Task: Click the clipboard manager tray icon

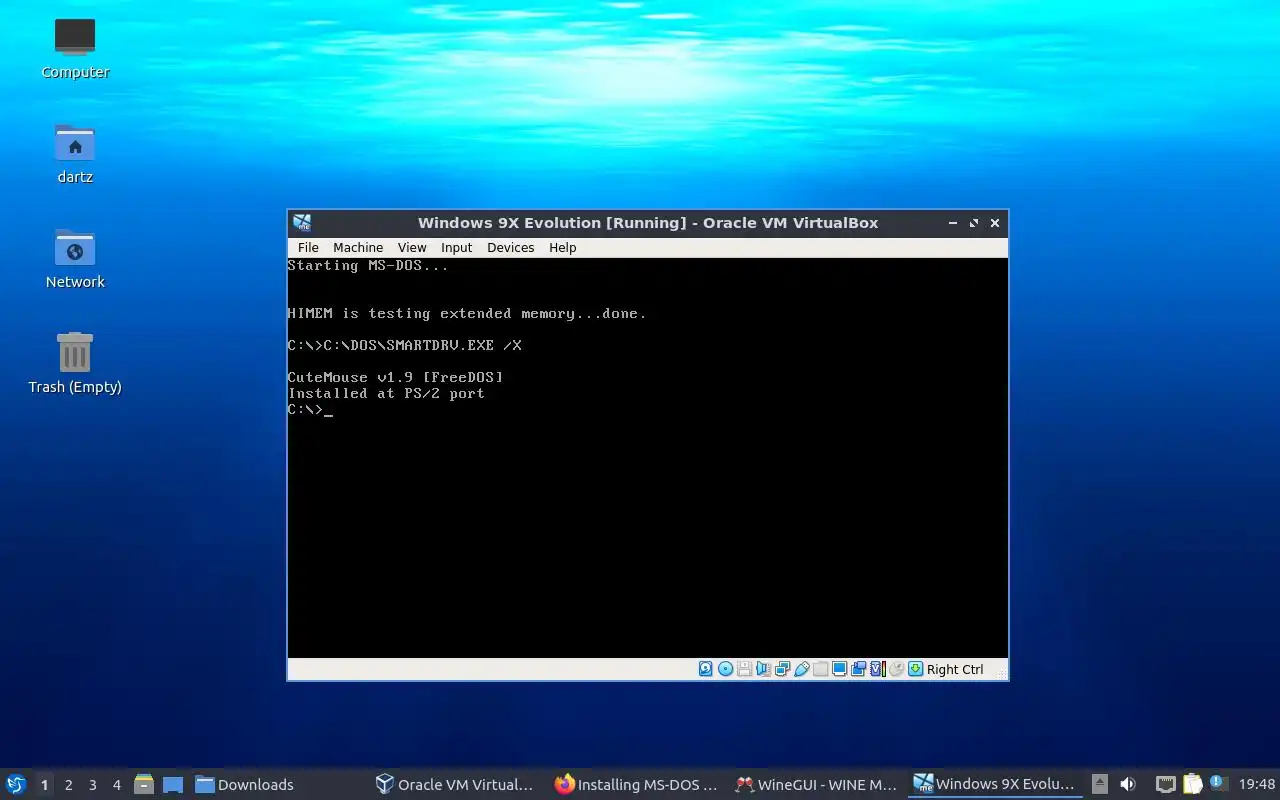Action: click(x=1192, y=784)
